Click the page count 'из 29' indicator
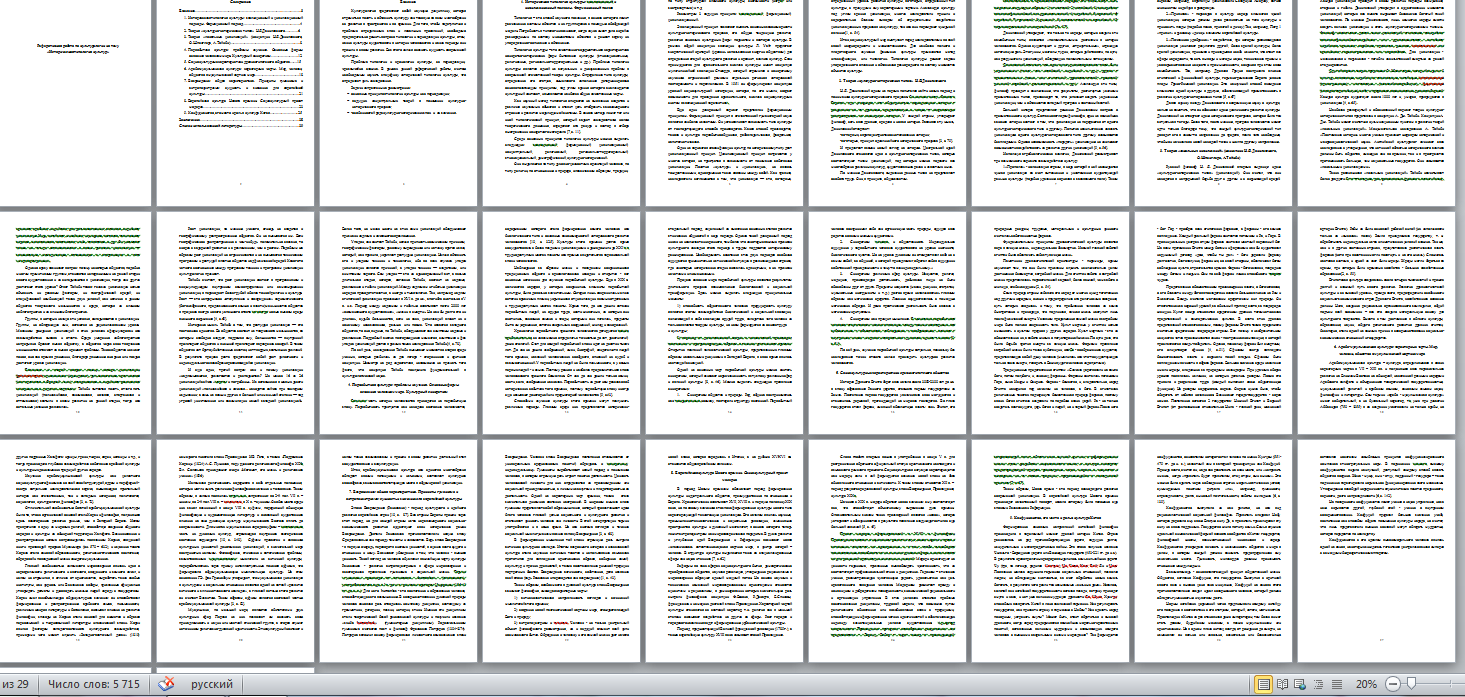Image resolution: width=1465 pixels, height=697 pixels. pyautogui.click(x=13, y=684)
